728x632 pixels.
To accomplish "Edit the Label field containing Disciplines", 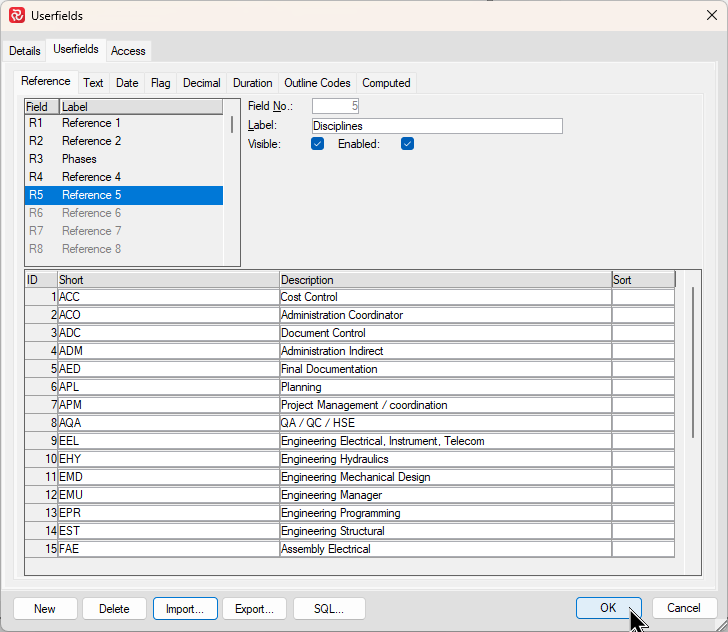I will (436, 126).
